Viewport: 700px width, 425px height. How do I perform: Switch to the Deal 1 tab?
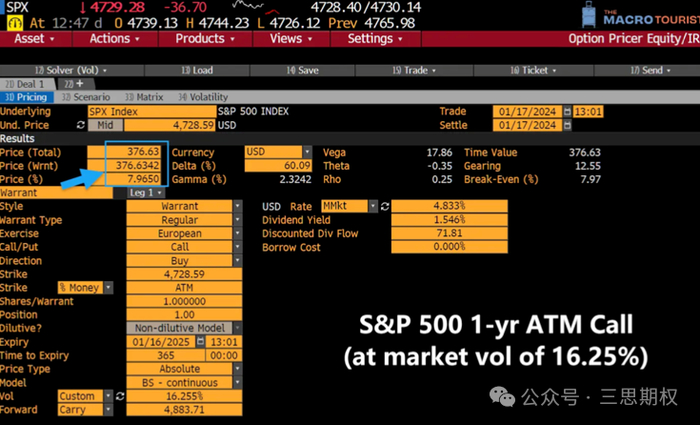point(27,84)
